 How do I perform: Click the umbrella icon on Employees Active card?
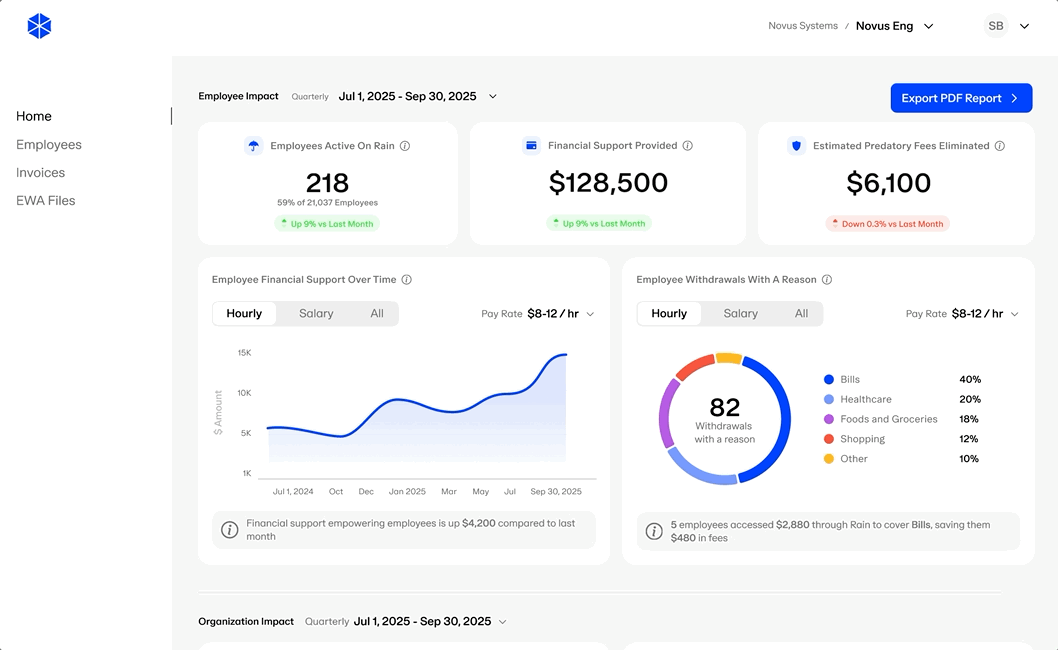click(x=254, y=146)
